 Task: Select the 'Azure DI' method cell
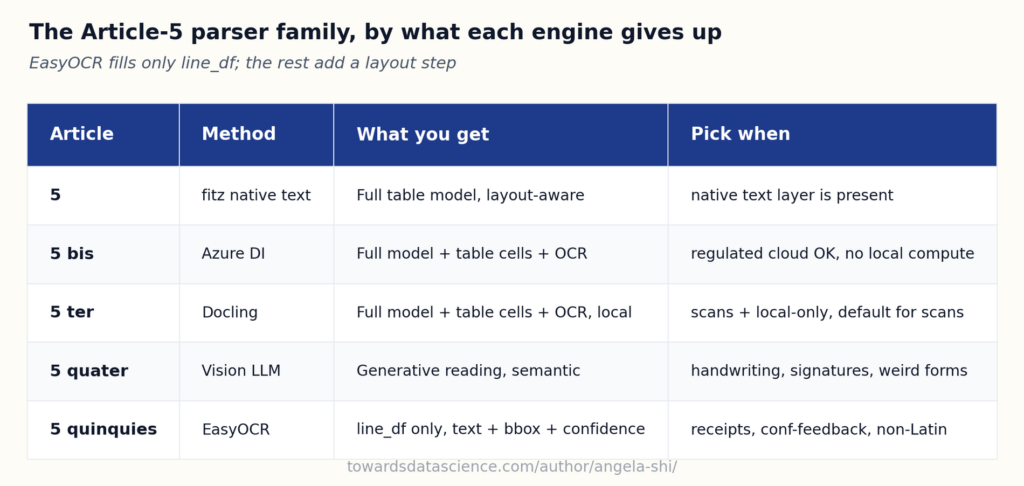(x=256, y=254)
